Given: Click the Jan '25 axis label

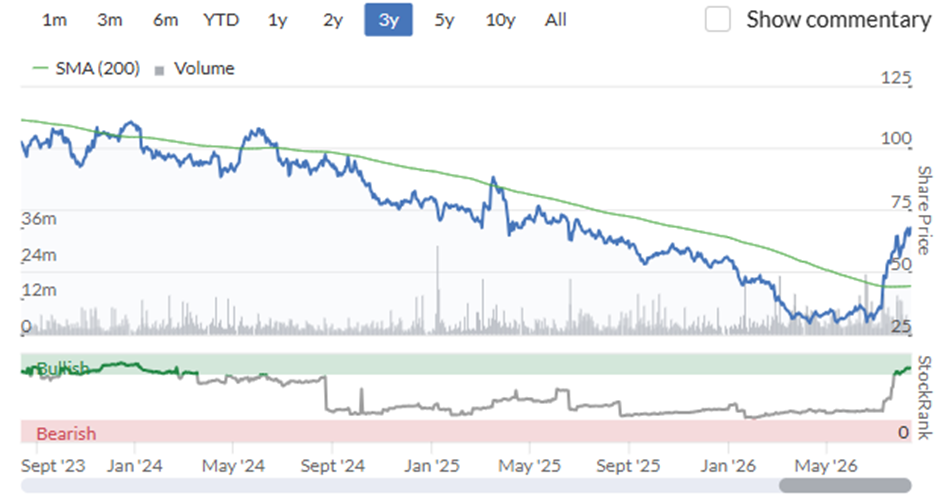Looking at the screenshot, I should pyautogui.click(x=432, y=466).
